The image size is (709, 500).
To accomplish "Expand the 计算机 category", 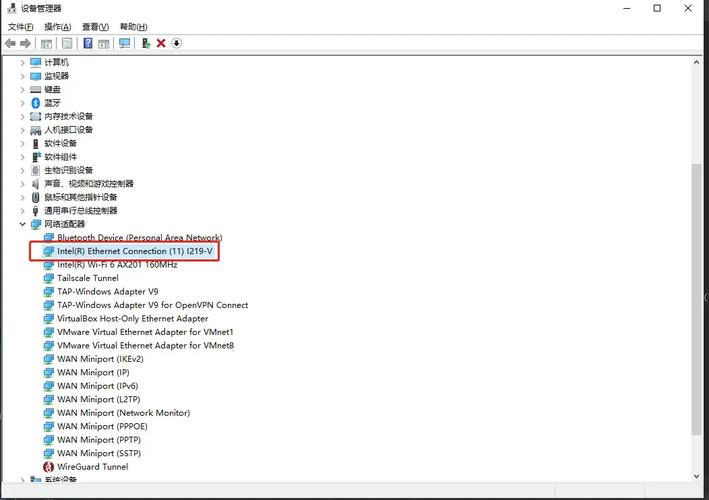I will (22, 62).
